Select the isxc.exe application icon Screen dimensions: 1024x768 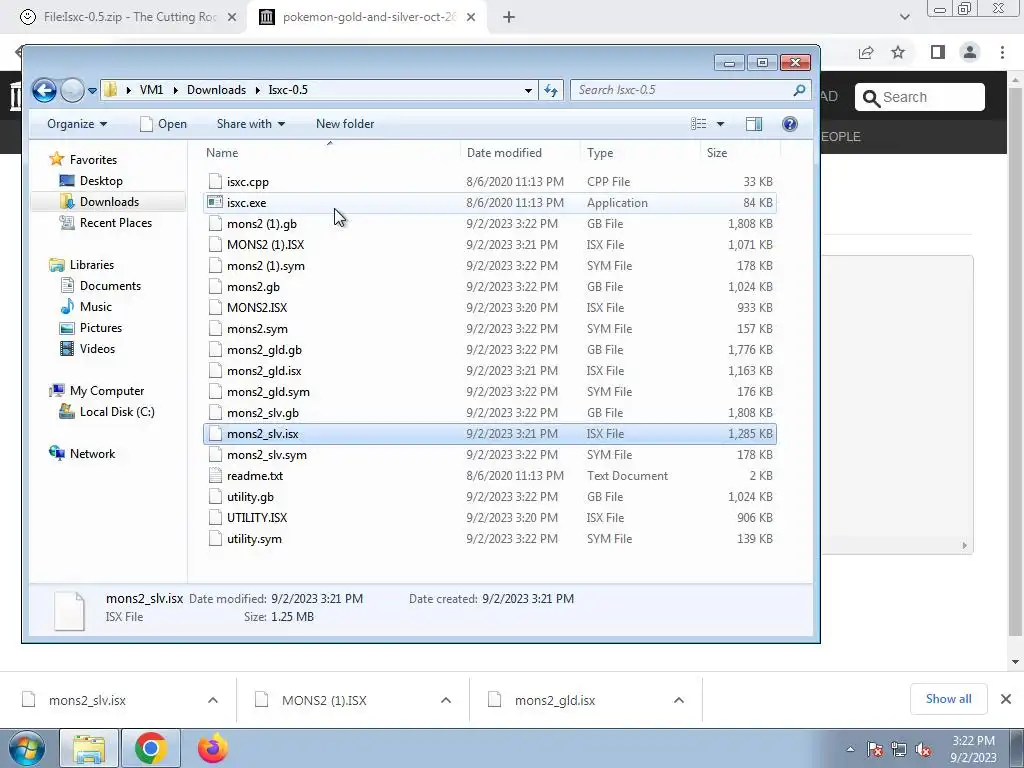coord(215,202)
